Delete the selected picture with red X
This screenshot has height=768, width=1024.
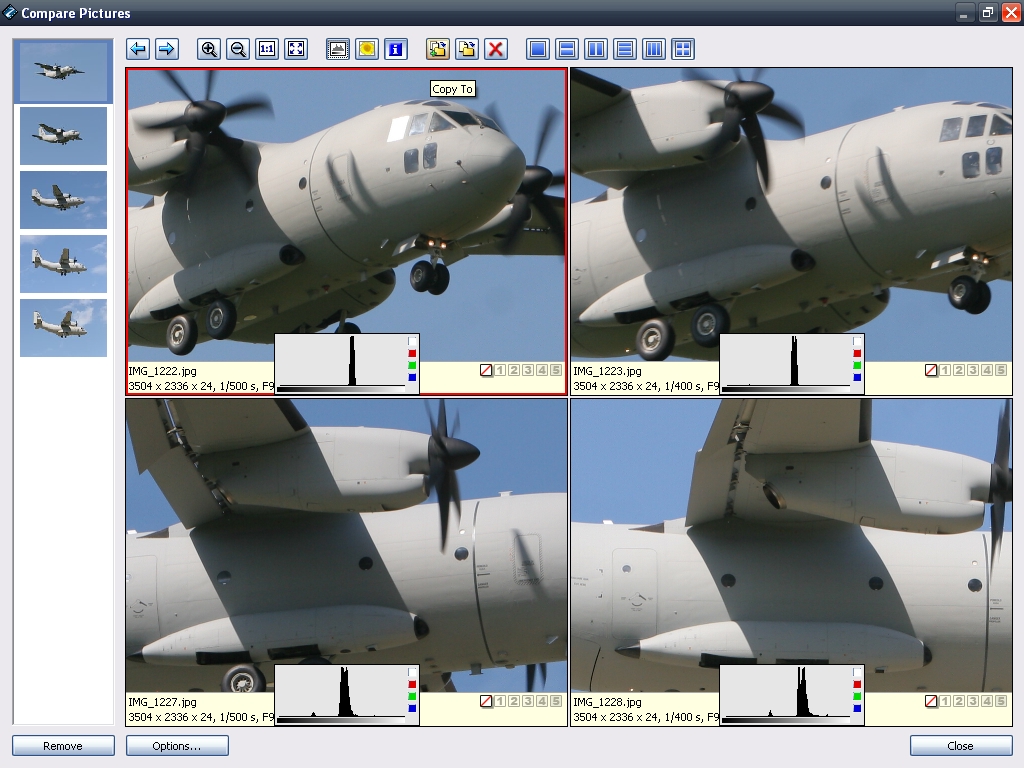click(x=495, y=49)
